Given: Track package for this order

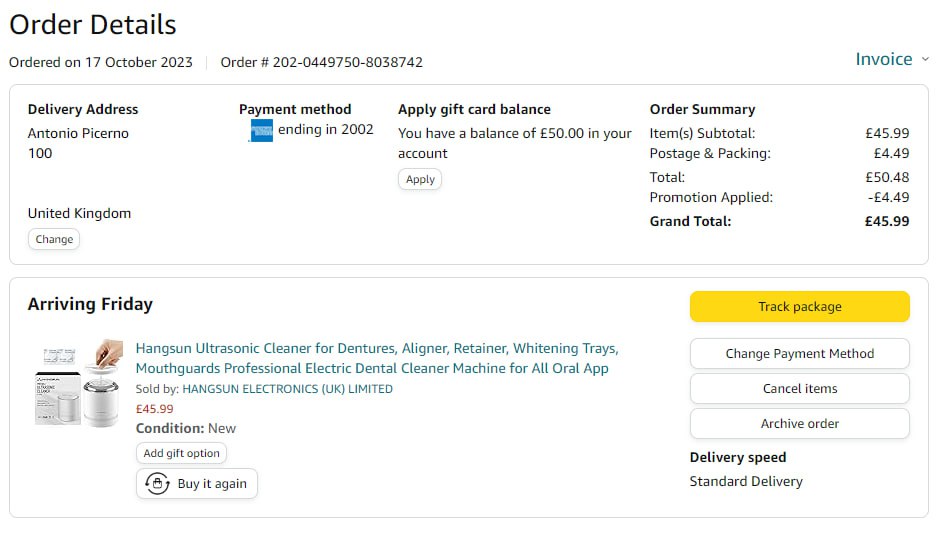Looking at the screenshot, I should 799,307.
